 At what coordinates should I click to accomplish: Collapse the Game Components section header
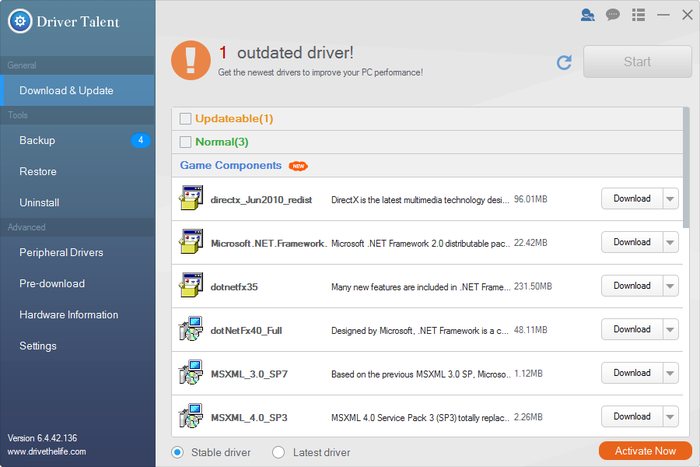(x=427, y=166)
